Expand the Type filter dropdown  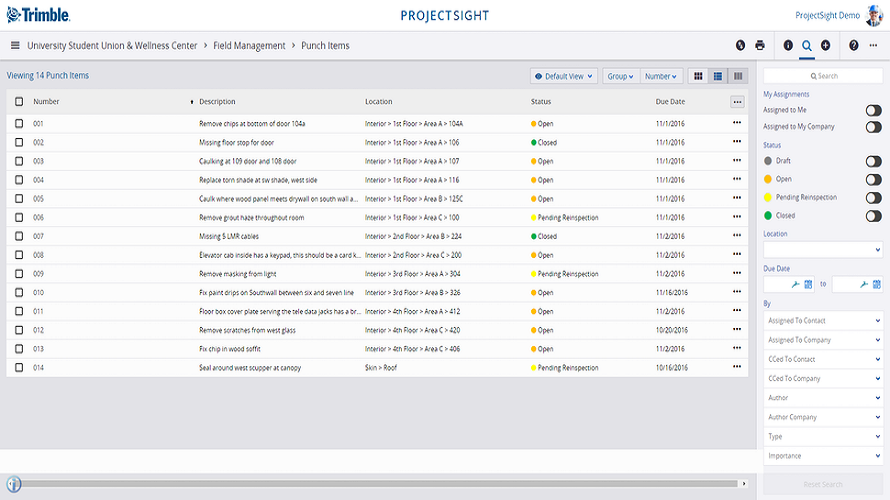pos(823,436)
